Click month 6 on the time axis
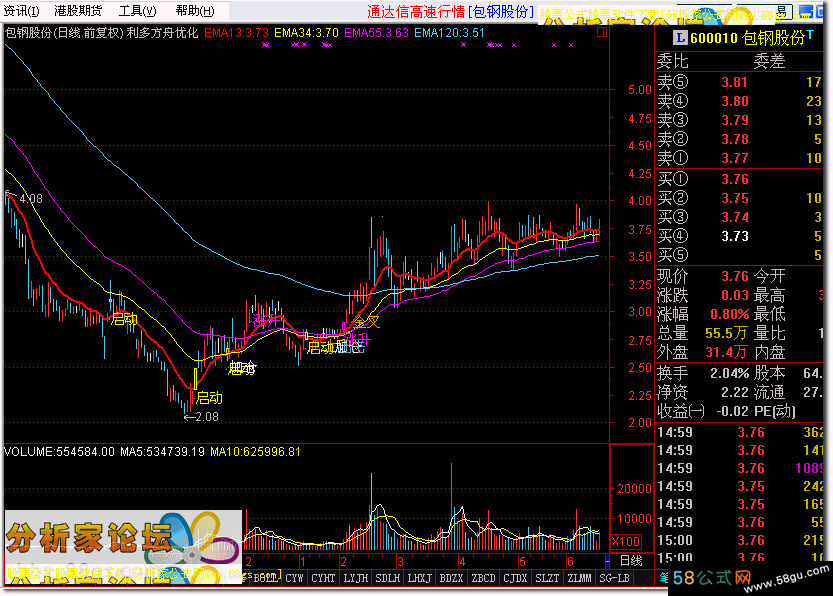Viewport: 833px width, 596px height. pos(570,561)
